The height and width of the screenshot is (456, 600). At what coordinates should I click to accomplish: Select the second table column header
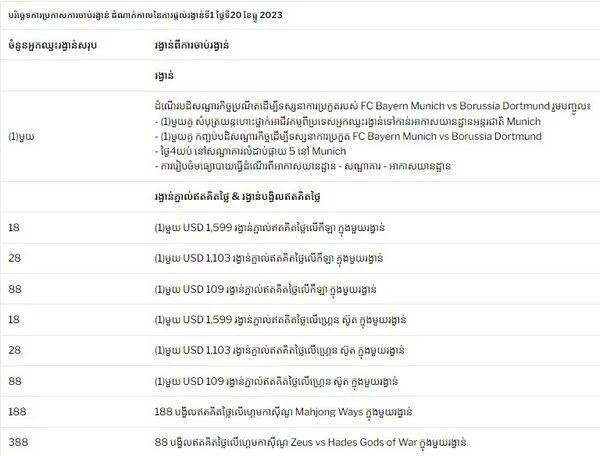click(192, 45)
